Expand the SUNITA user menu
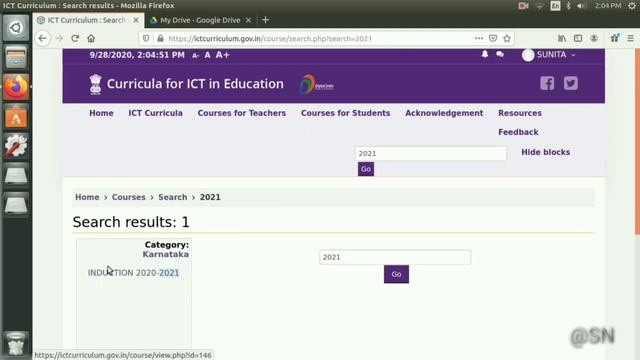Viewport: 640px width, 360px height. (549, 55)
